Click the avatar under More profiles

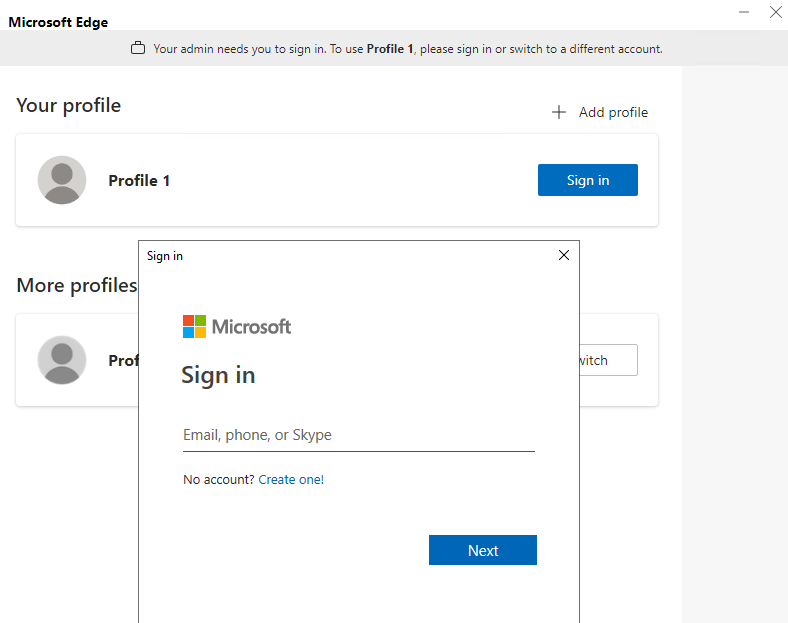click(62, 360)
